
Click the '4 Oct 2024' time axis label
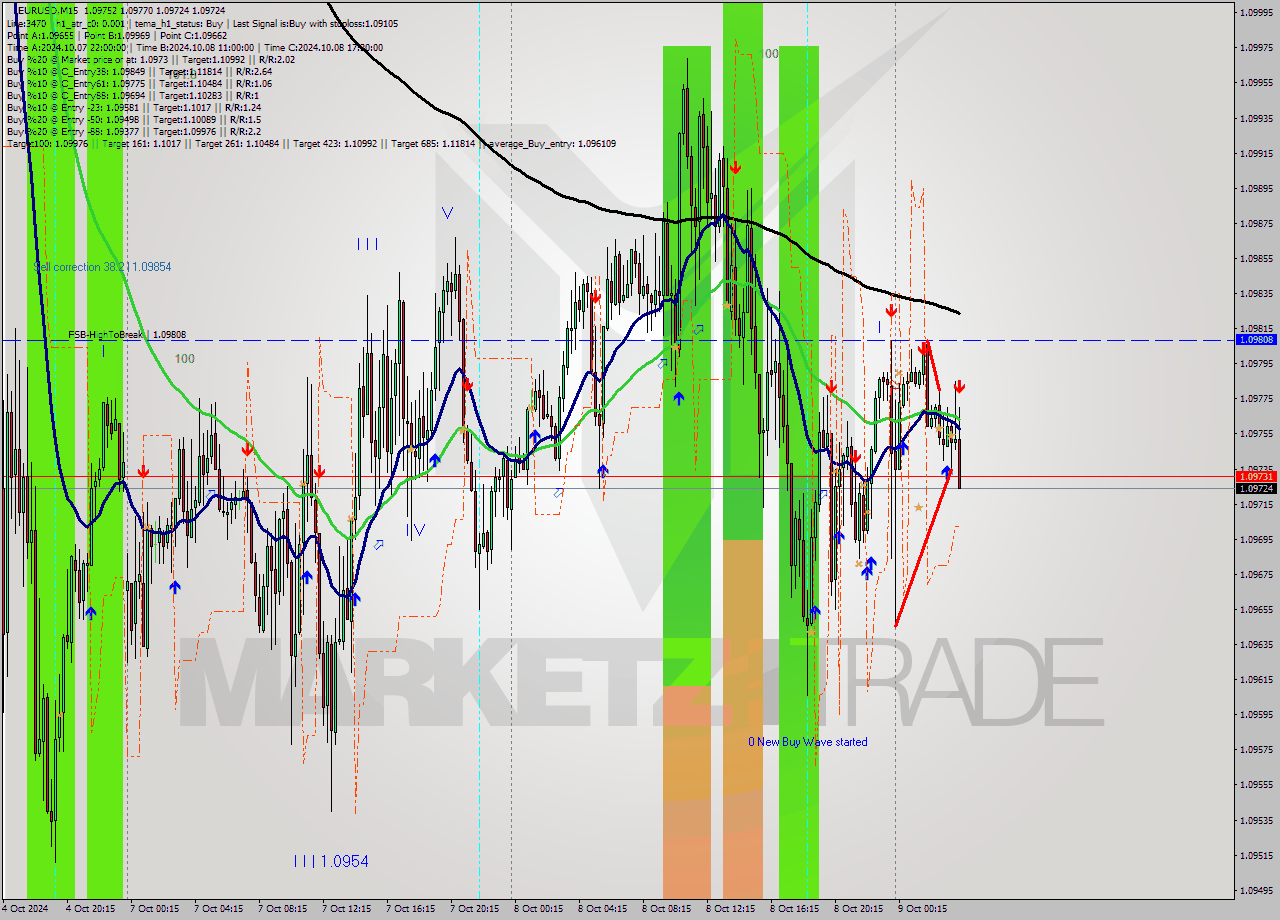coord(27,909)
